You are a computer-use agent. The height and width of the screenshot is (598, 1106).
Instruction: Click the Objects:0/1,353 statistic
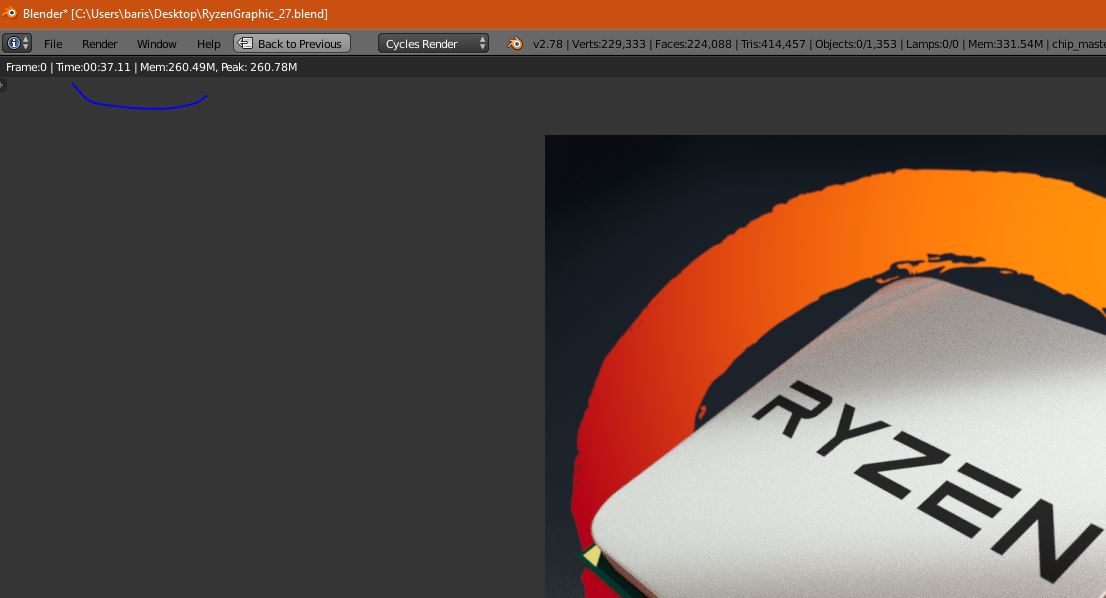tap(856, 44)
